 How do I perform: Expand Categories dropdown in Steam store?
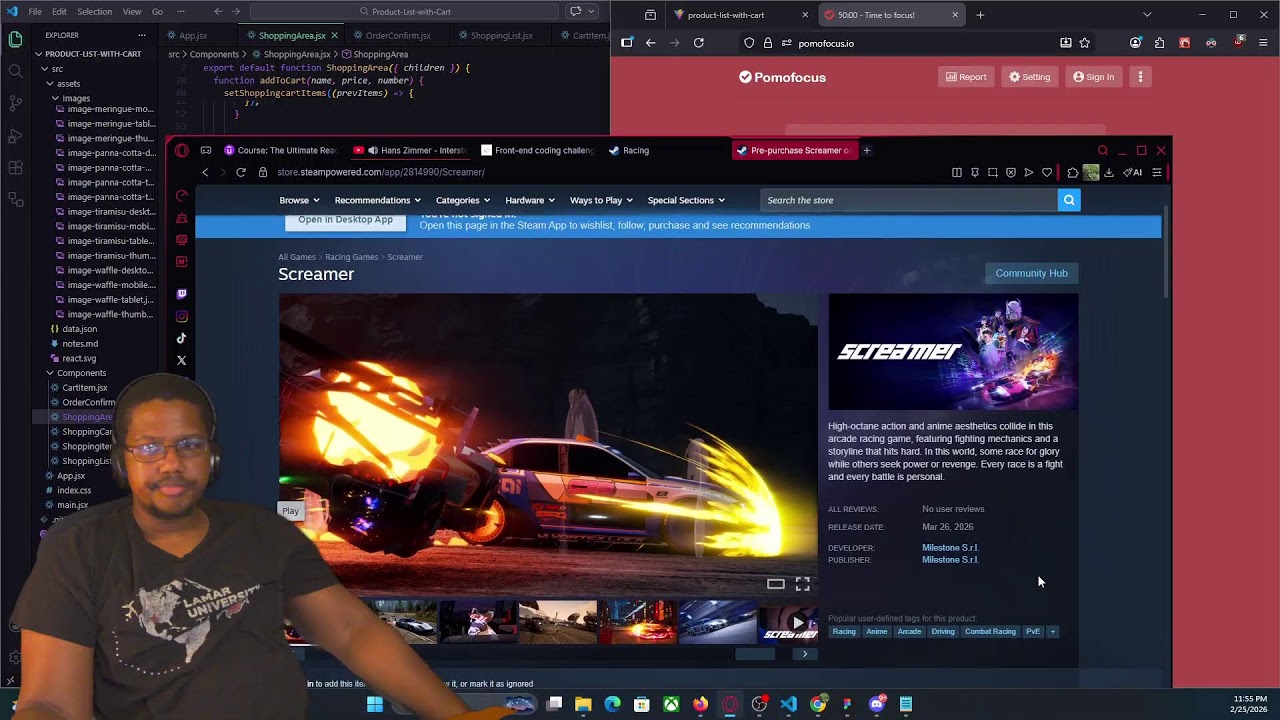(463, 200)
